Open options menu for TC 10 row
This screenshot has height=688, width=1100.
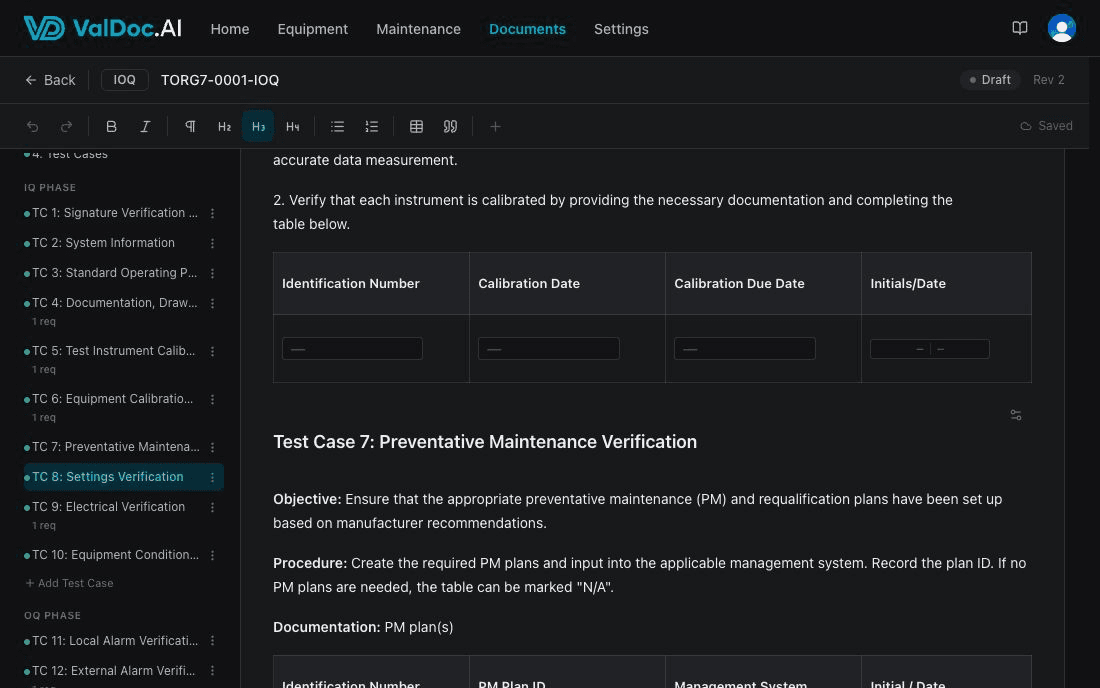(x=213, y=555)
